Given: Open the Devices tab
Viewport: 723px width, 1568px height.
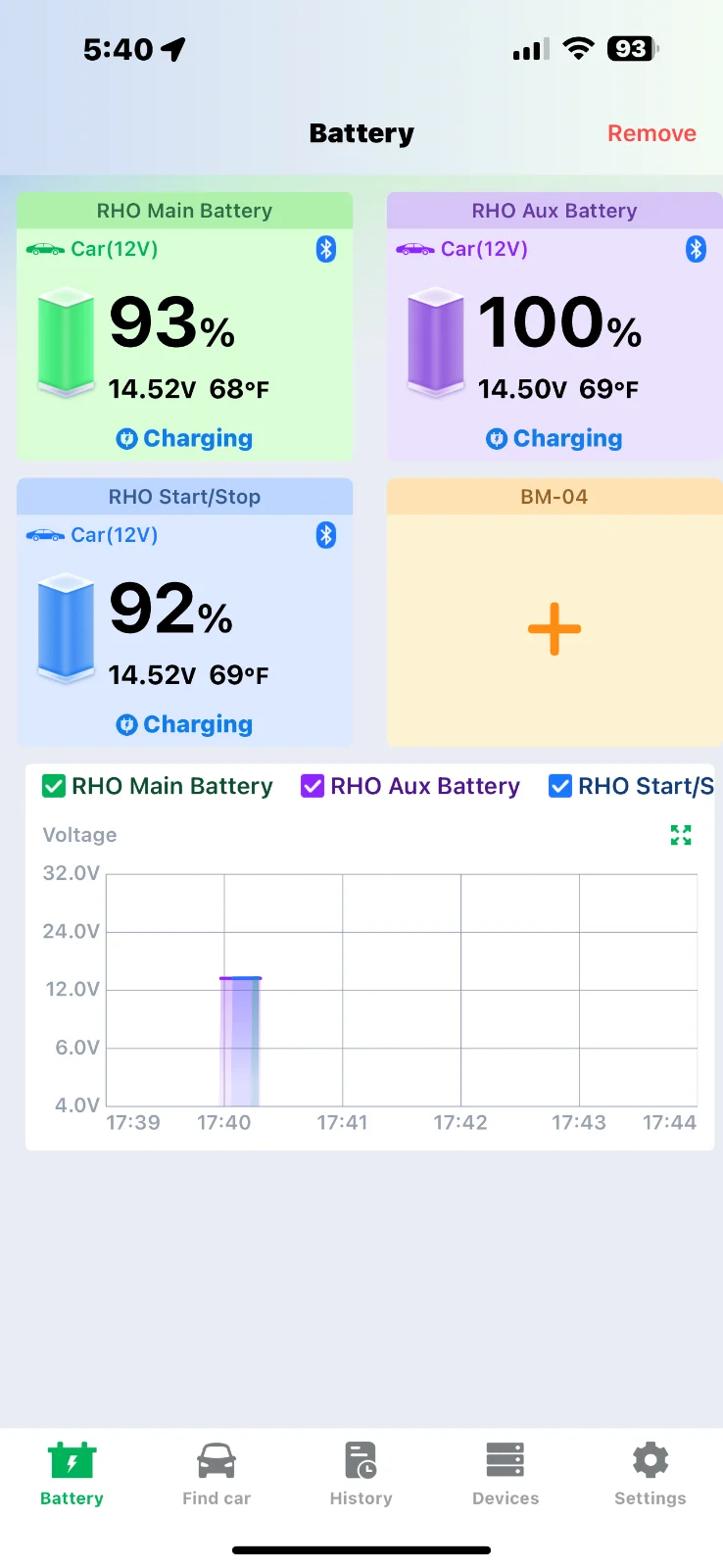Looking at the screenshot, I should pos(506,1474).
